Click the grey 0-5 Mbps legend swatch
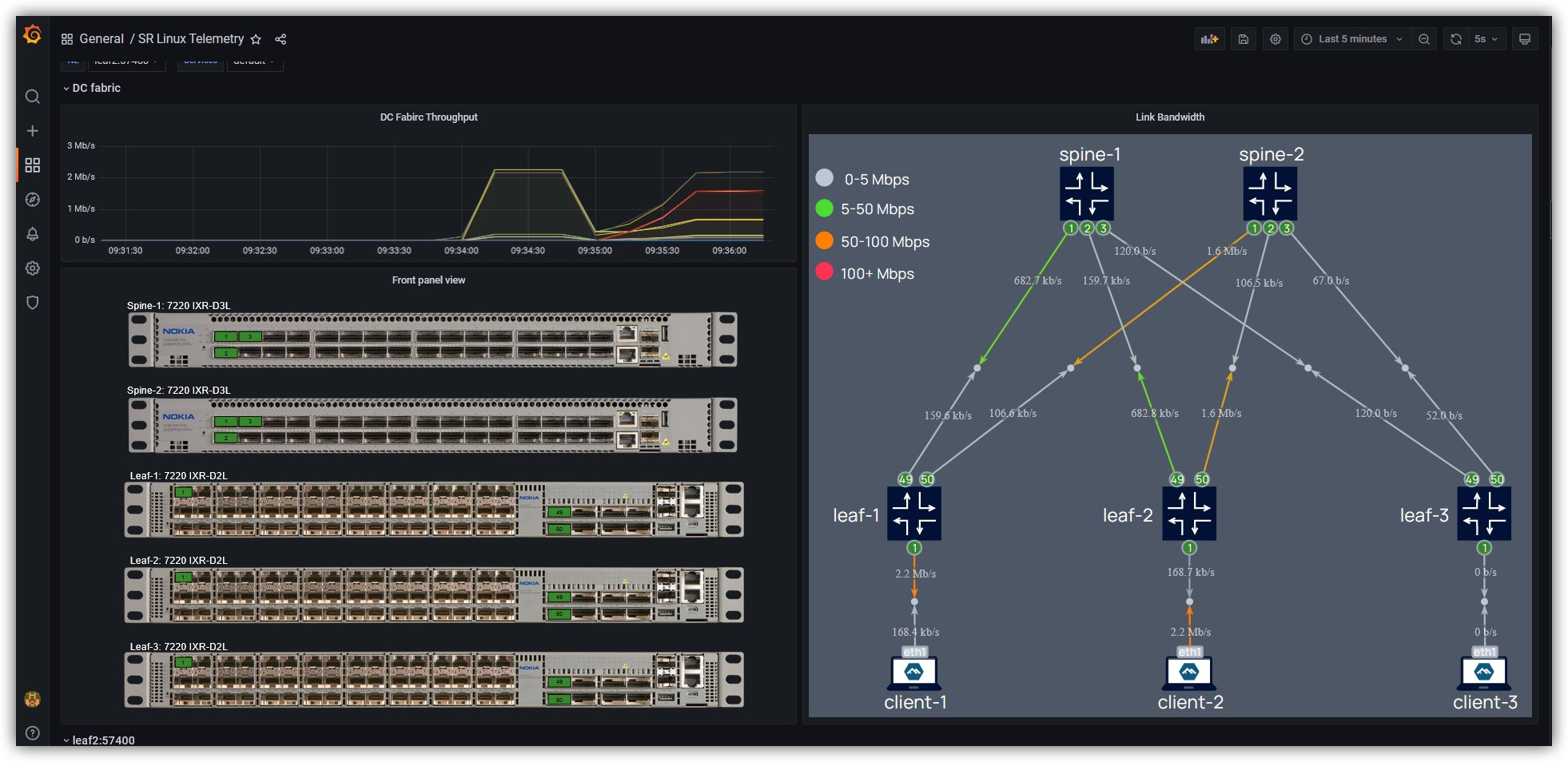The height and width of the screenshot is (762, 1568). [x=825, y=178]
